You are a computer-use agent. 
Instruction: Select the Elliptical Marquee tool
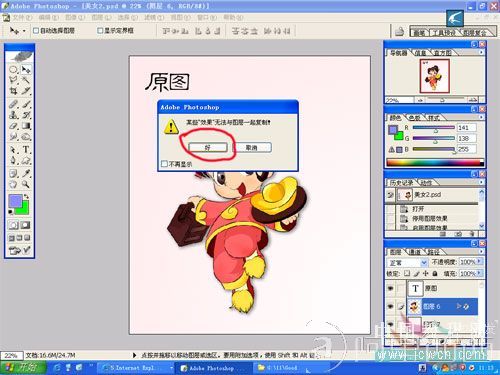13,70
